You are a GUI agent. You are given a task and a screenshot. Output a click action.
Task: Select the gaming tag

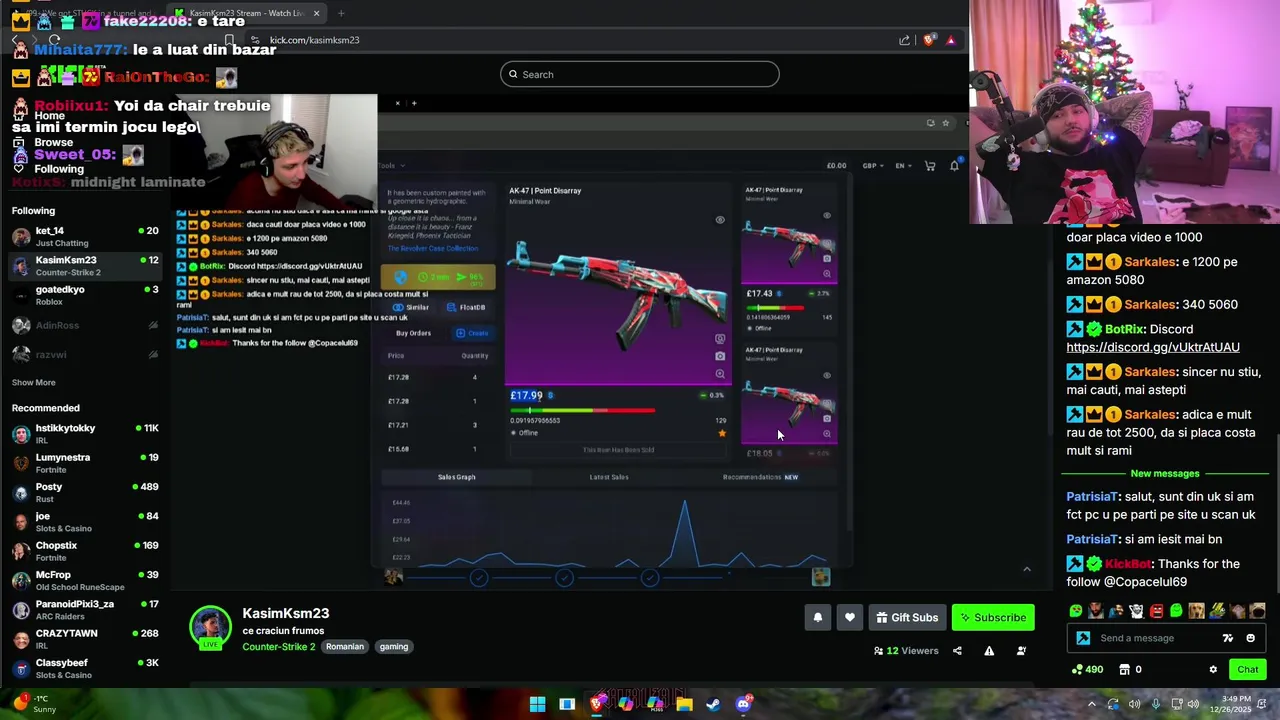pyautogui.click(x=393, y=647)
